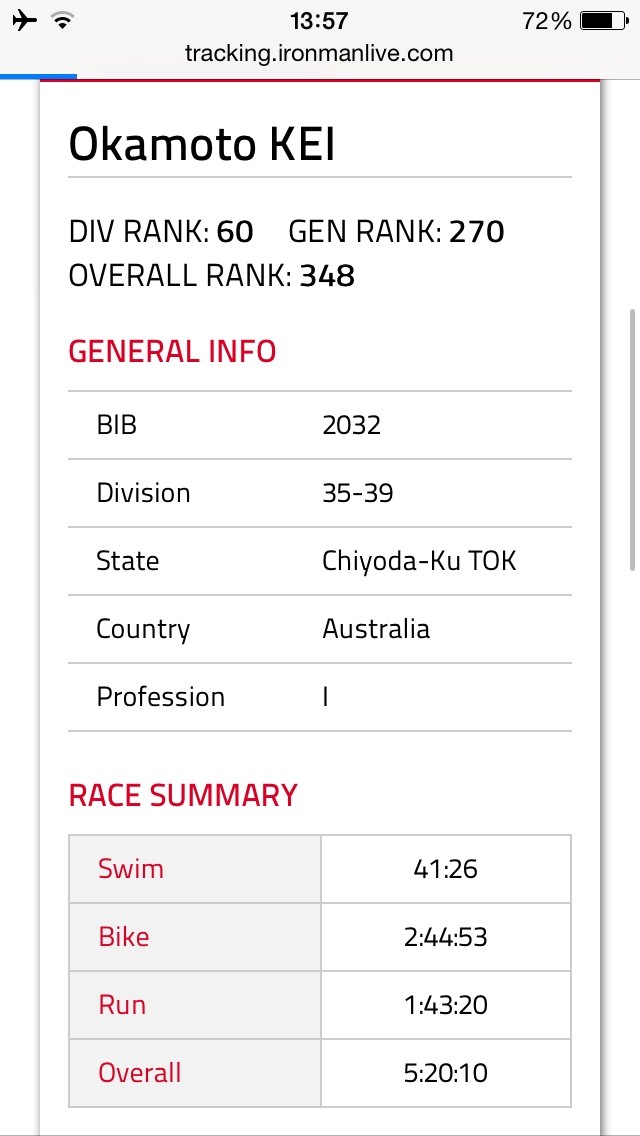Select BIB number 2032
The height and width of the screenshot is (1136, 640).
point(352,425)
